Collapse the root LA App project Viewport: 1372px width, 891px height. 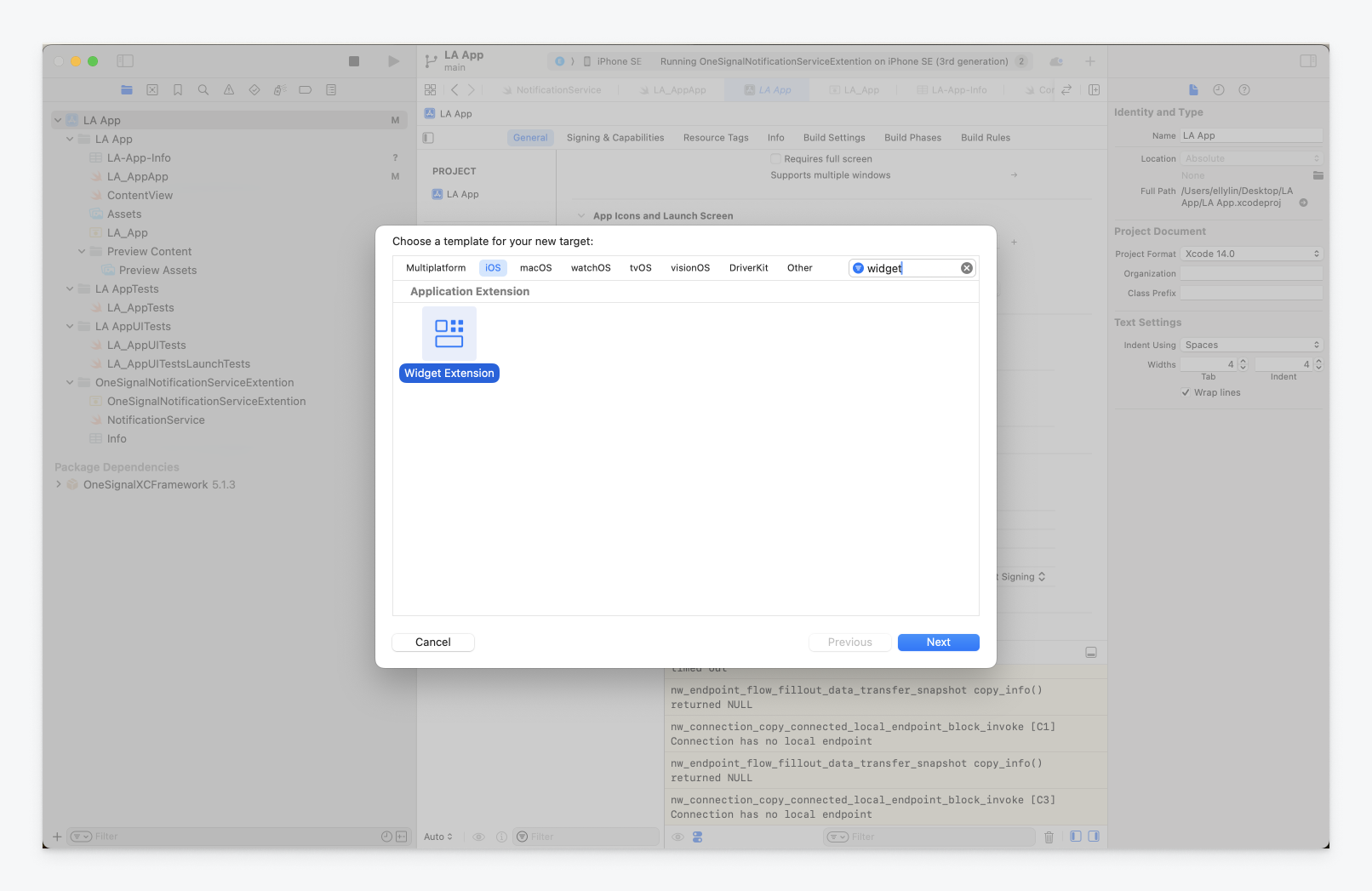pyautogui.click(x=58, y=121)
